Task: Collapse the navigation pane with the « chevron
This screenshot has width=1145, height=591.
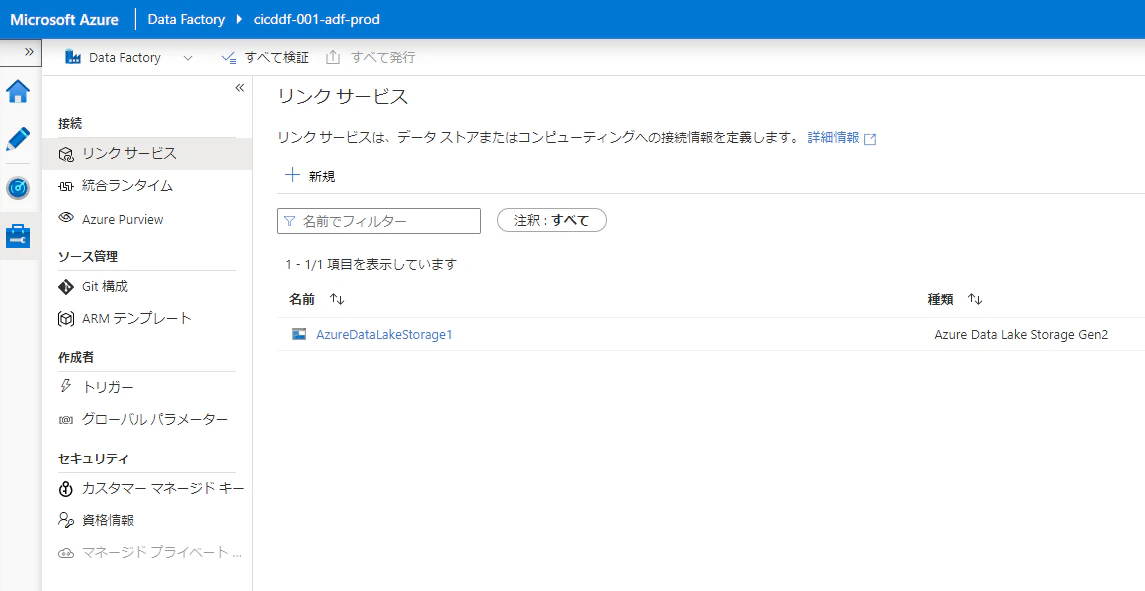Action: coord(239,88)
